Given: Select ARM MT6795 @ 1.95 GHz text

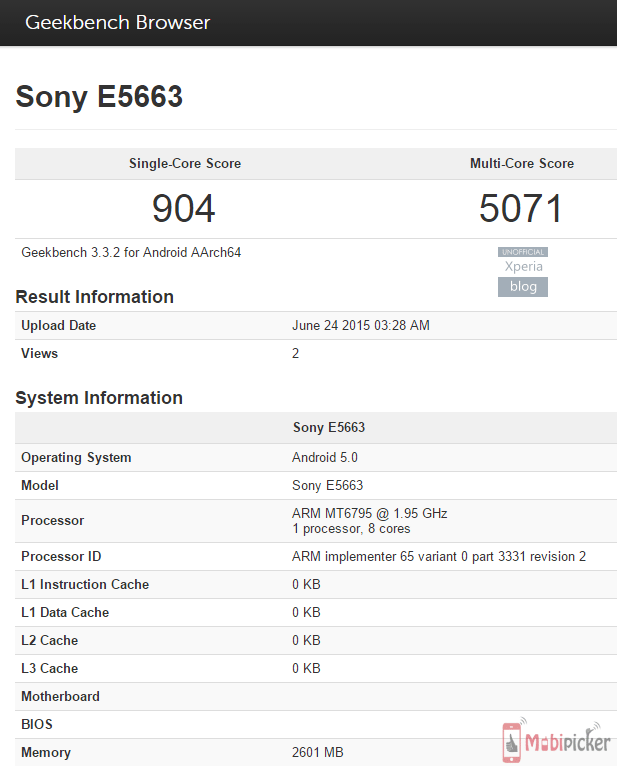Looking at the screenshot, I should [370, 514].
